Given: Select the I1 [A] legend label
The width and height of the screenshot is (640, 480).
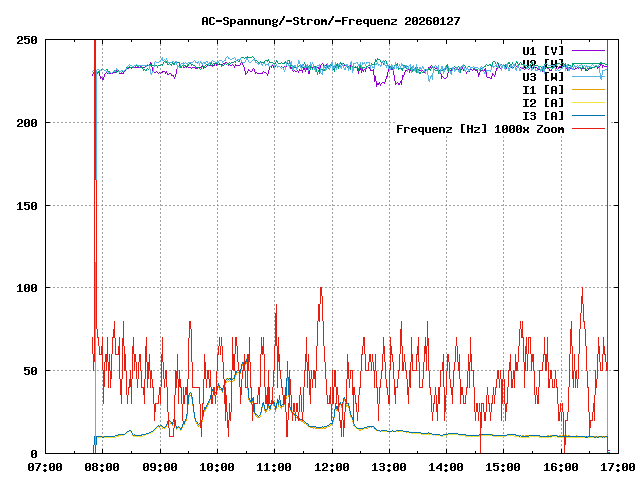Looking at the screenshot, I should tap(543, 89).
